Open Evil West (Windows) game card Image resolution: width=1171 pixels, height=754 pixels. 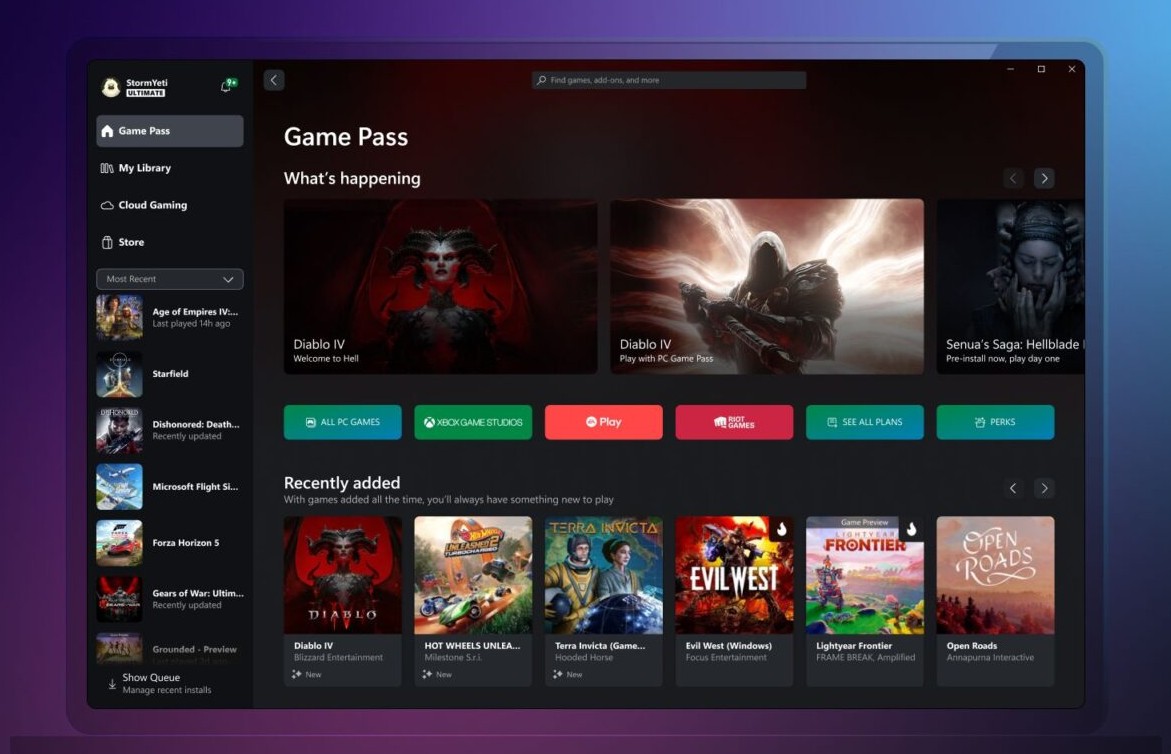[x=734, y=601]
